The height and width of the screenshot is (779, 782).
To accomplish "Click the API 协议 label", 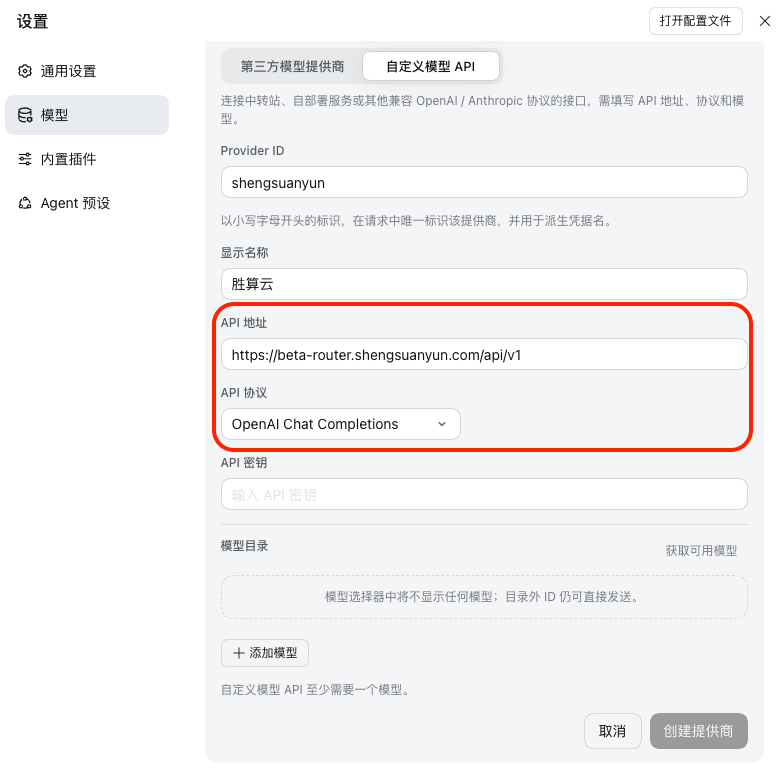I will pos(244,392).
